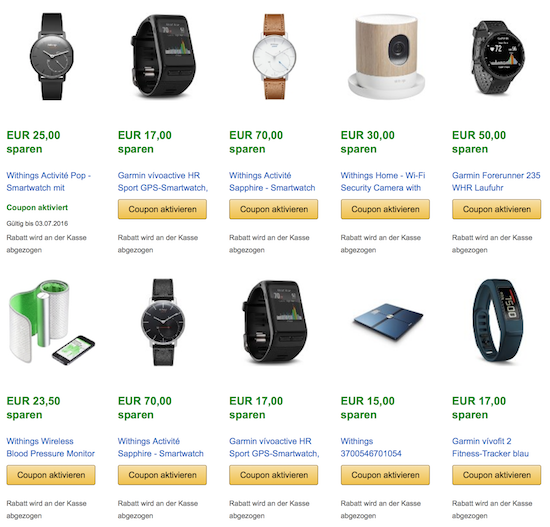Open Withings Home - Wi-Fi Security Camera link
The width and height of the screenshot is (550, 527).
[x=383, y=181]
